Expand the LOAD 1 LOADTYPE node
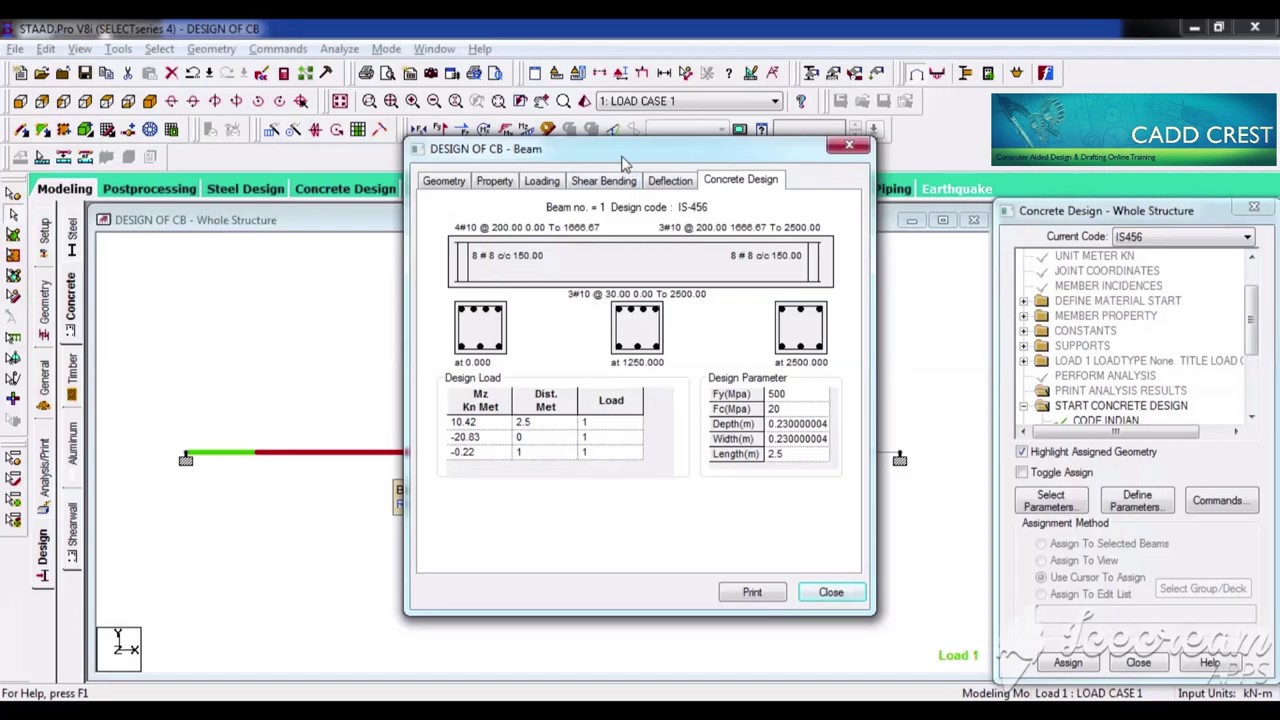This screenshot has width=1280, height=720. point(1023,361)
